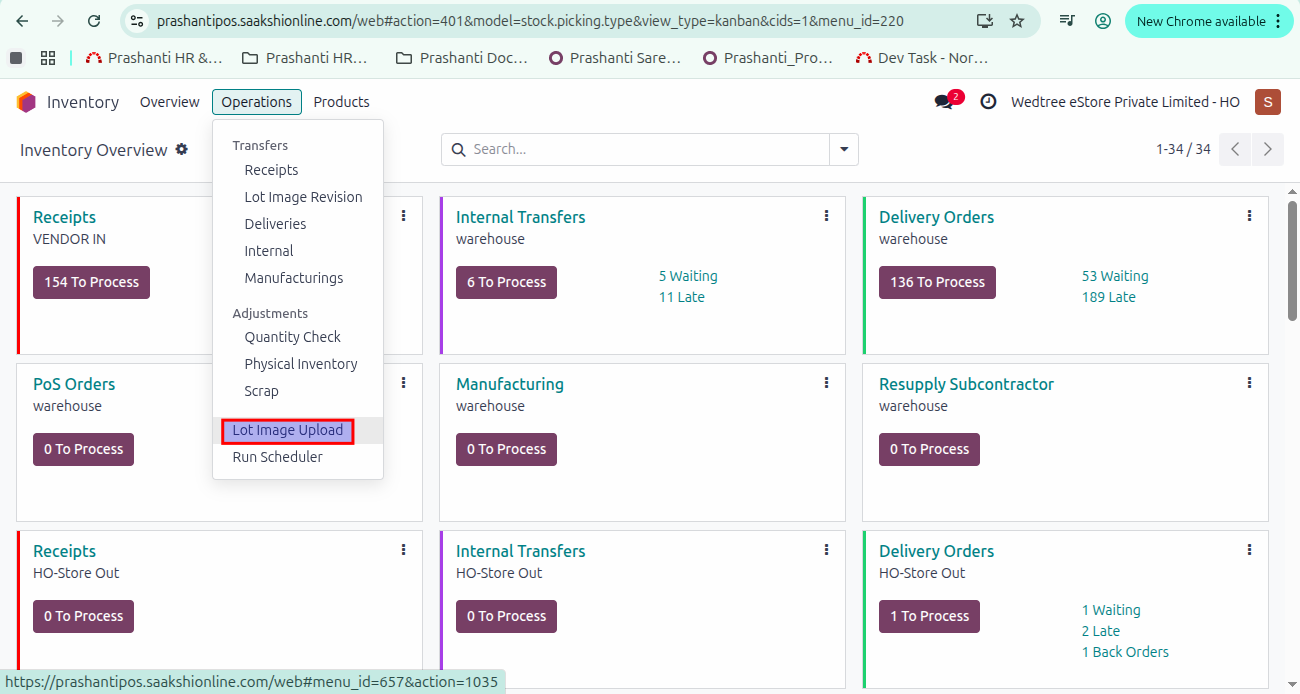1300x694 pixels.
Task: Choose Physical Inventory from Operations menu
Action: tap(300, 364)
